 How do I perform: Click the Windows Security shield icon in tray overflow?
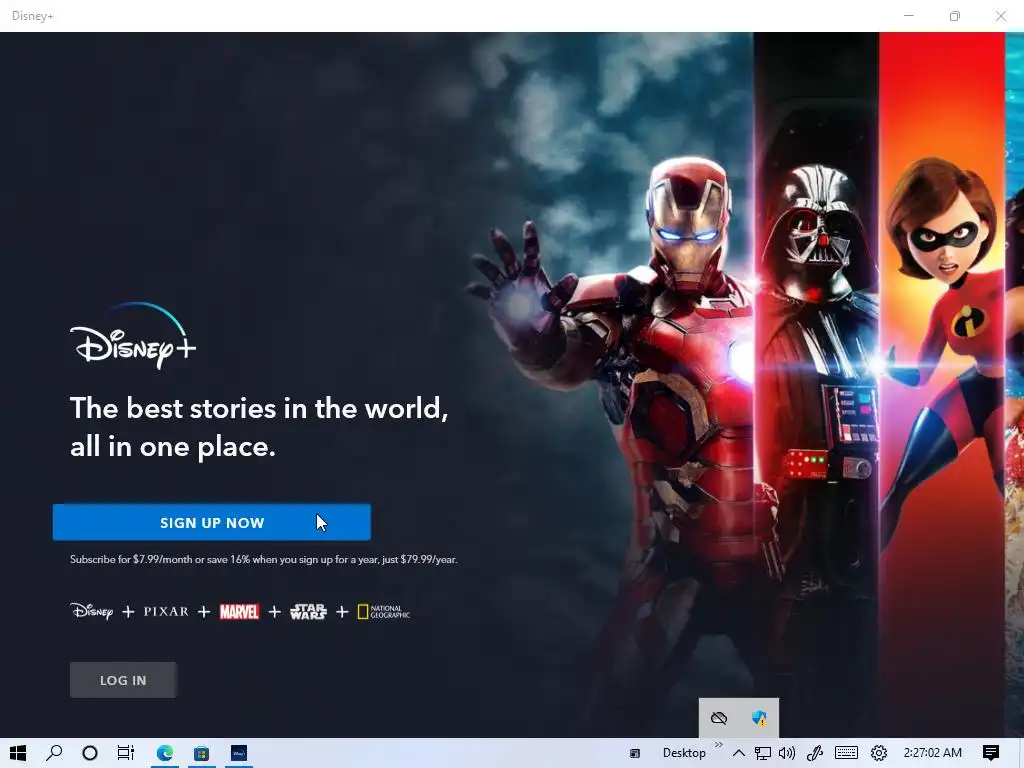coord(759,718)
